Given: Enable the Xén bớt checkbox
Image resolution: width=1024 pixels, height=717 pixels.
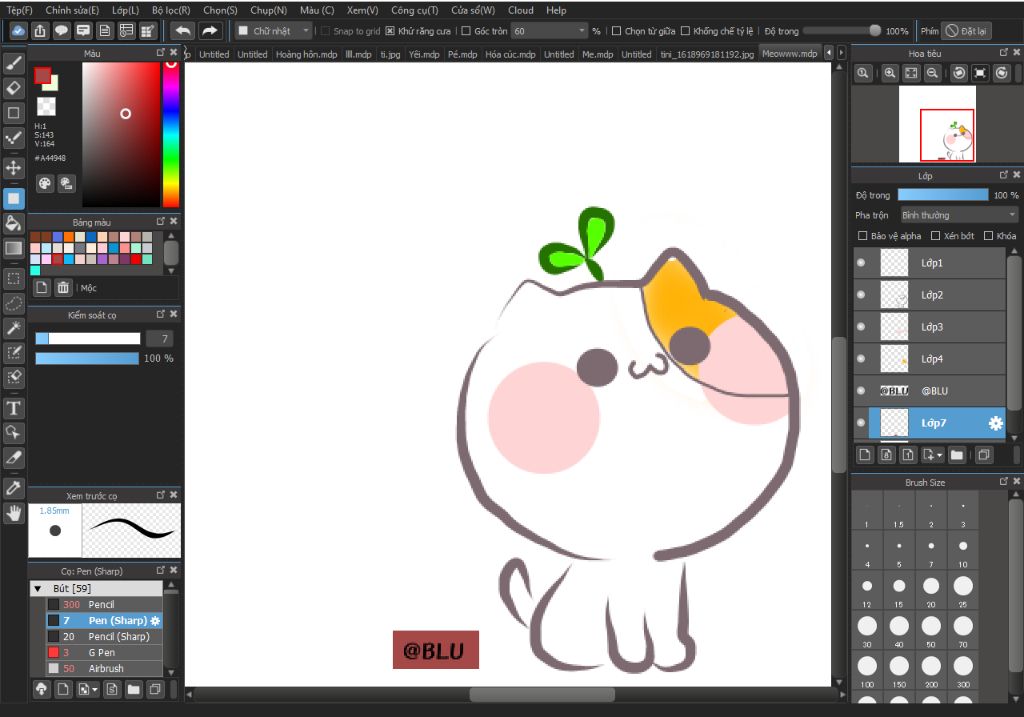Looking at the screenshot, I should point(935,236).
